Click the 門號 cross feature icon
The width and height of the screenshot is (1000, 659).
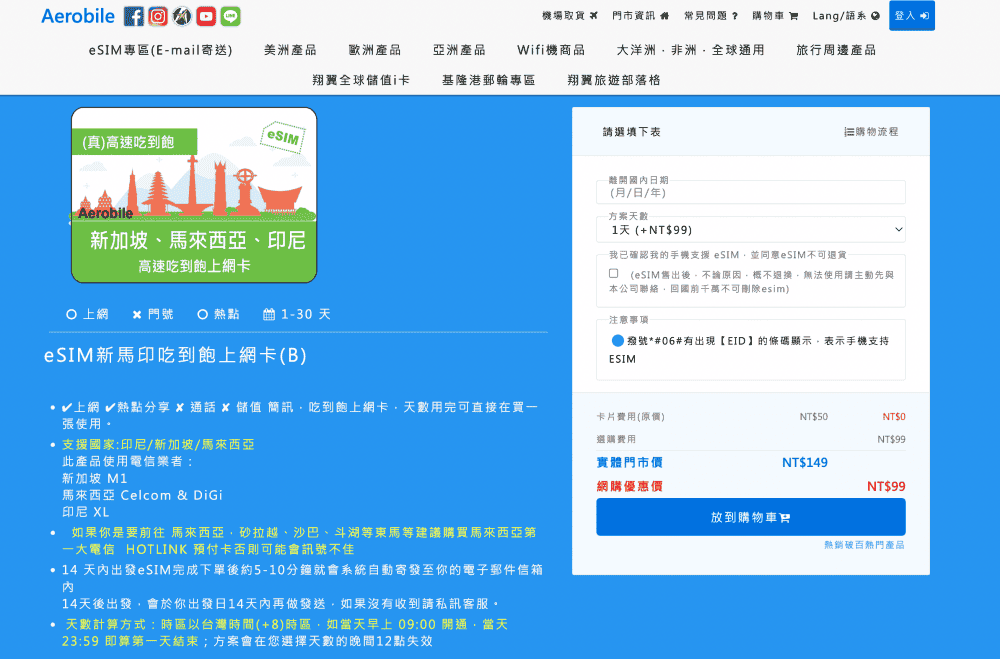136,315
